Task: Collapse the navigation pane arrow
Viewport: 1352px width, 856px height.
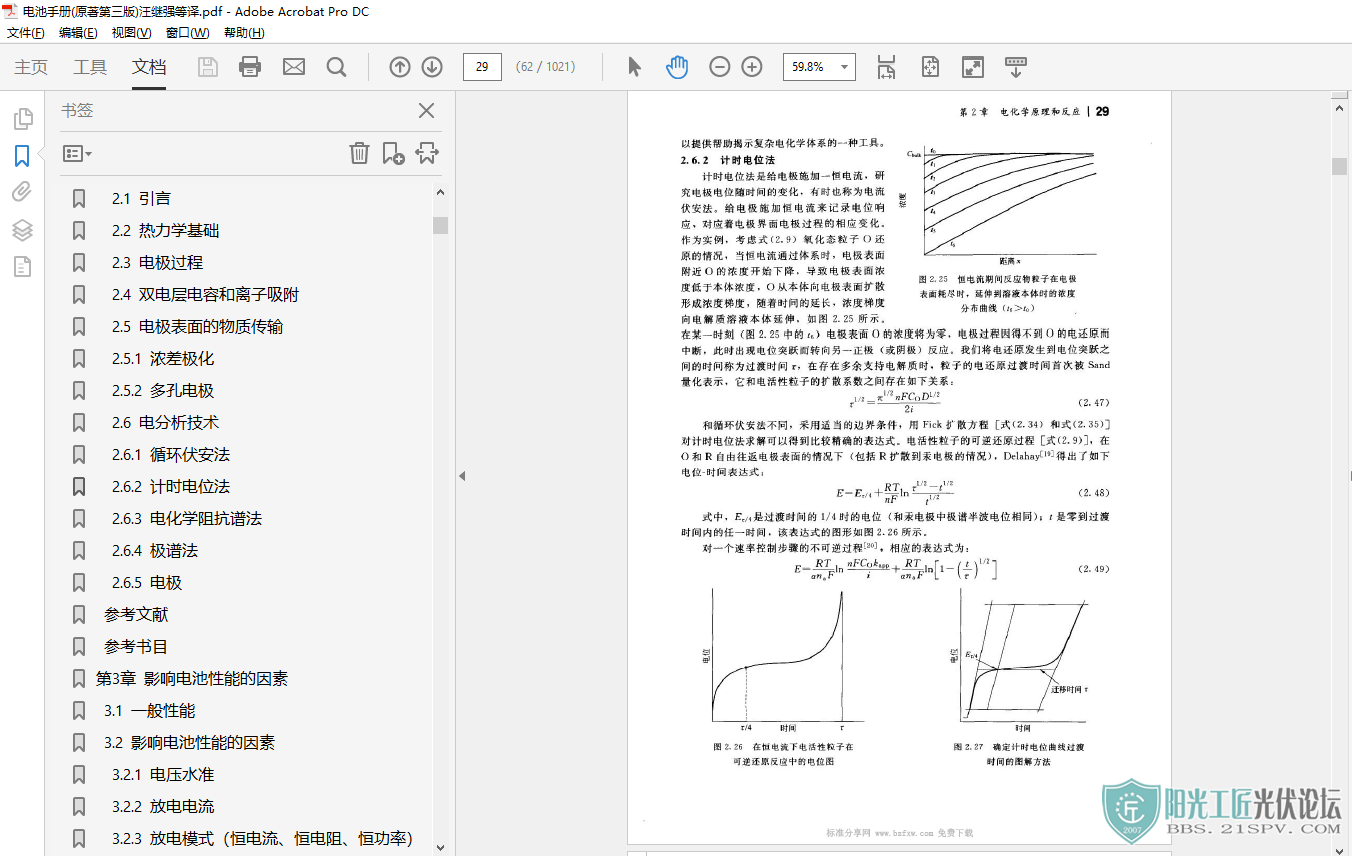Action: click(x=462, y=476)
